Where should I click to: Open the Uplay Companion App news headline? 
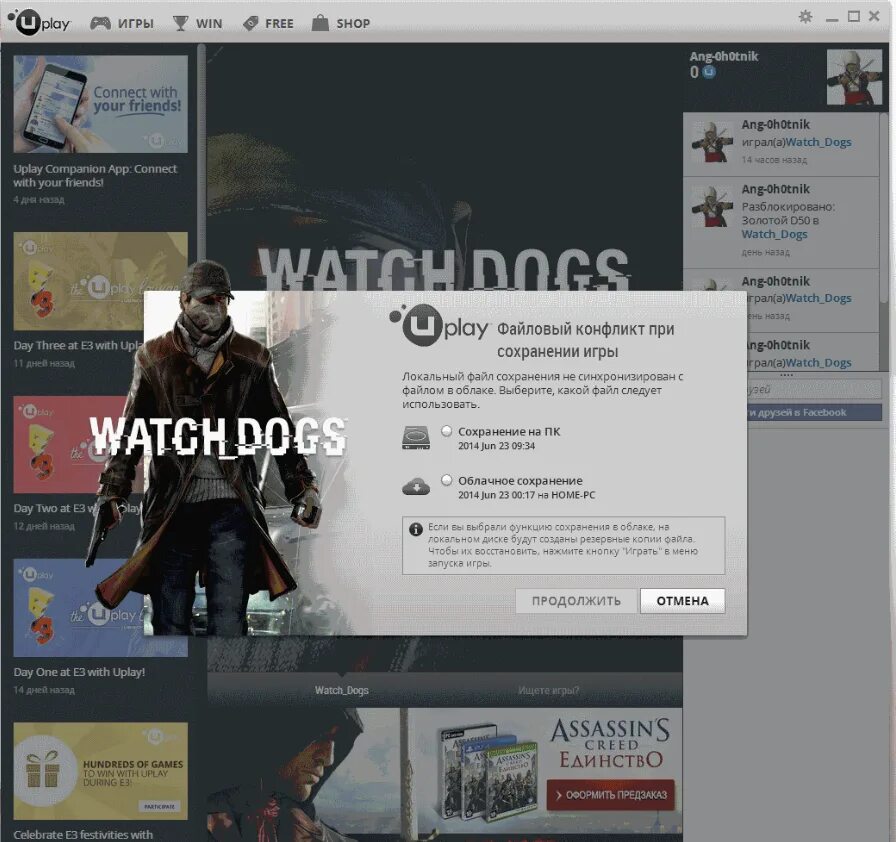95,175
